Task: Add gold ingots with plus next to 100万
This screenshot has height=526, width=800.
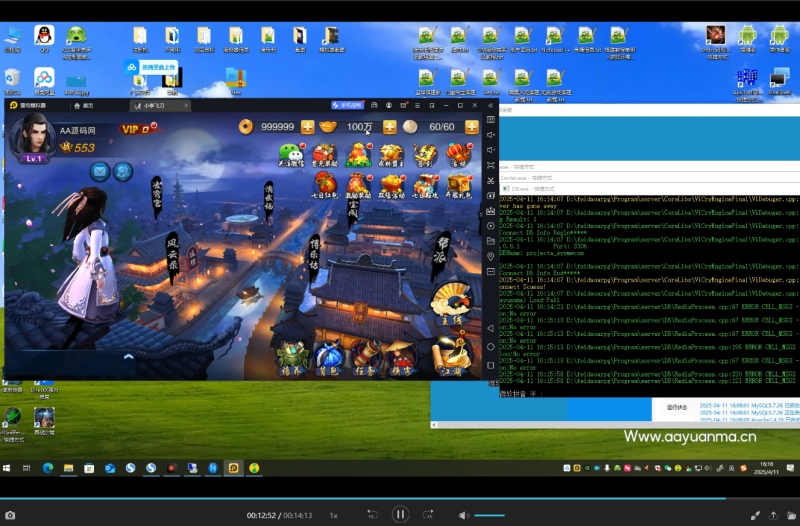Action: (389, 127)
